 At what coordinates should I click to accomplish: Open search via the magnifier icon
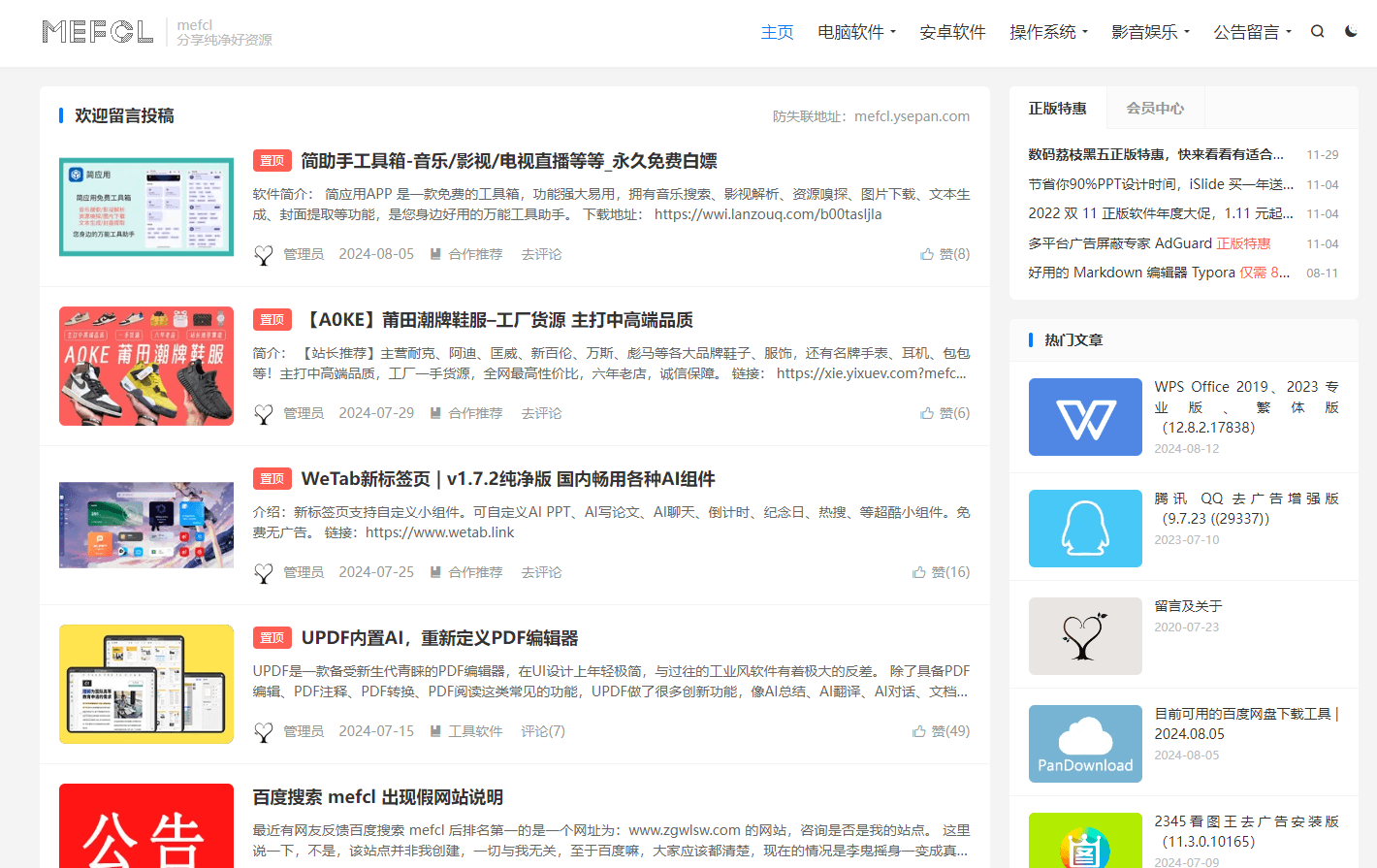pos(1317,30)
